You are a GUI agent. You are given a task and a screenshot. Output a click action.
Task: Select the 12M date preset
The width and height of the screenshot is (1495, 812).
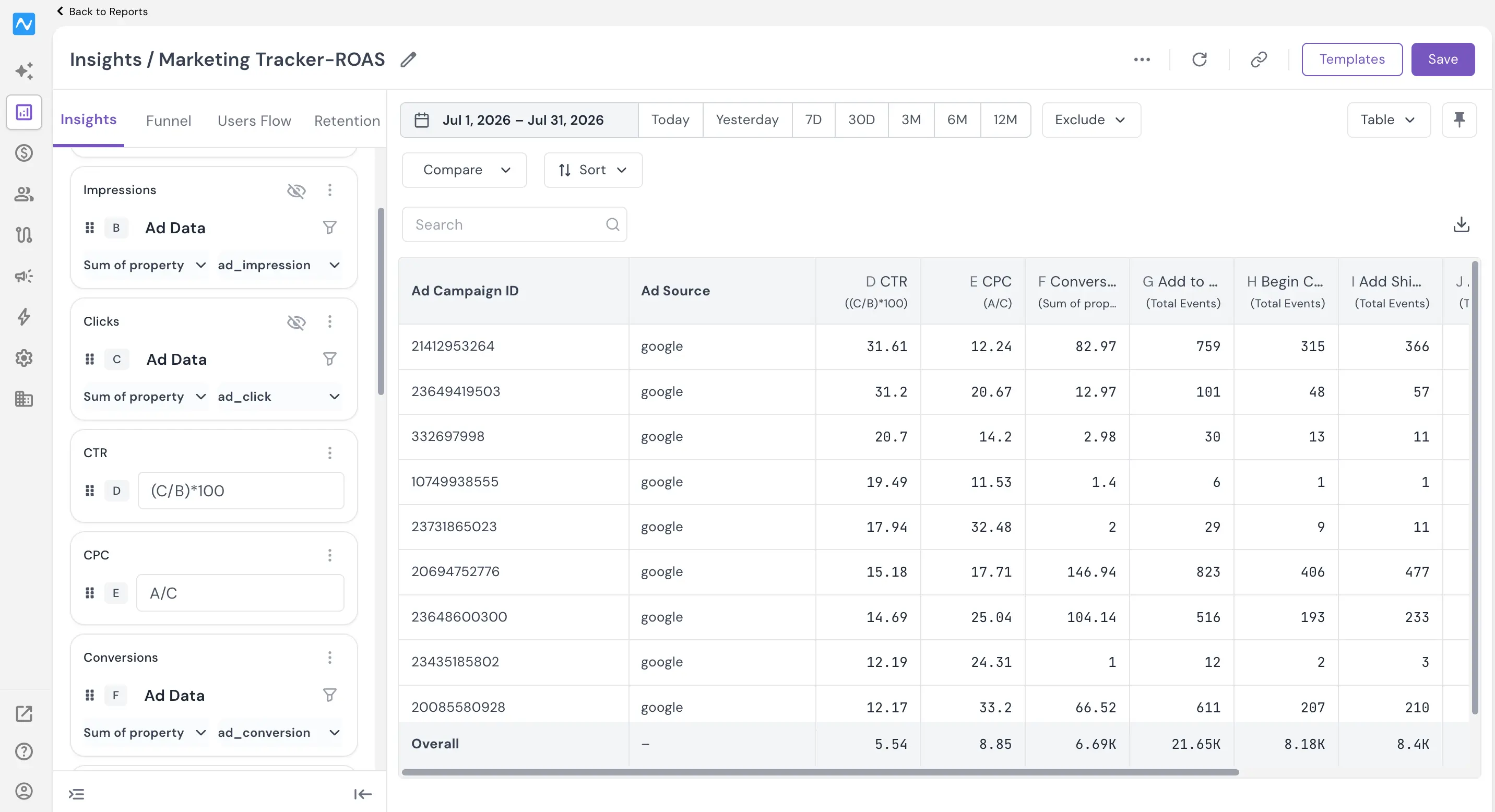pyautogui.click(x=1005, y=120)
